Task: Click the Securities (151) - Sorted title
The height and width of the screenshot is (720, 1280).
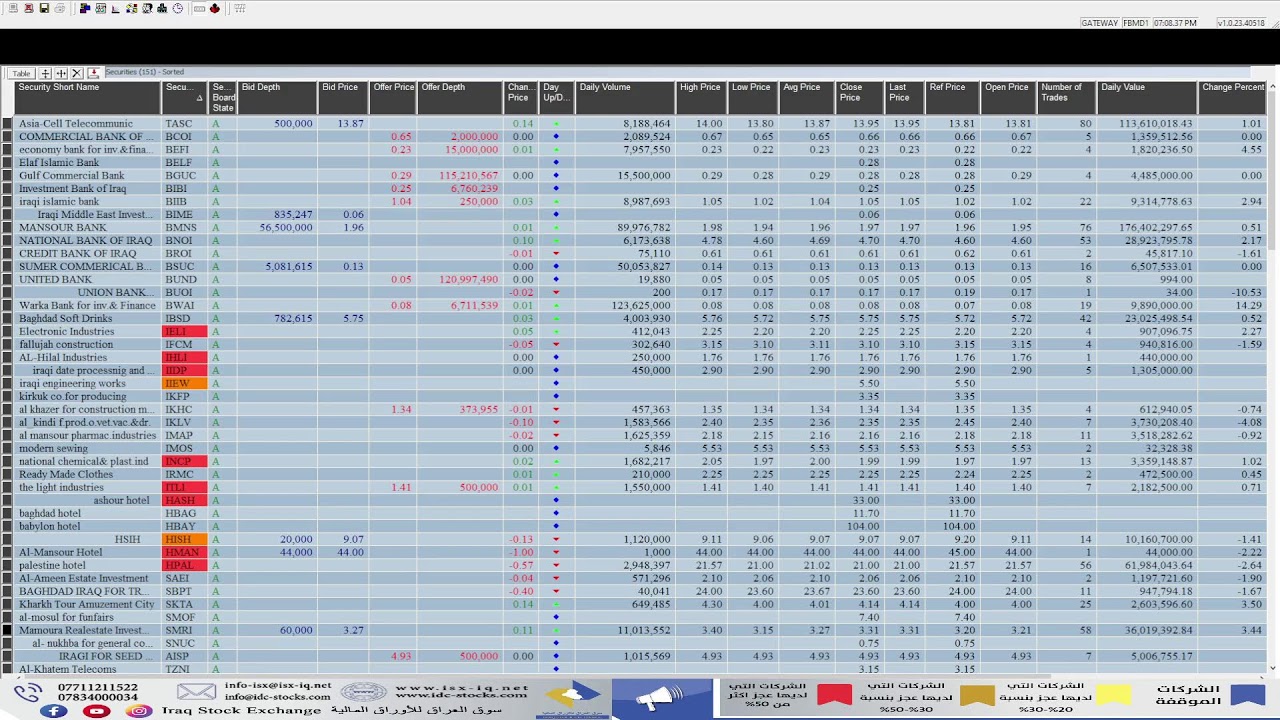Action: point(145,72)
